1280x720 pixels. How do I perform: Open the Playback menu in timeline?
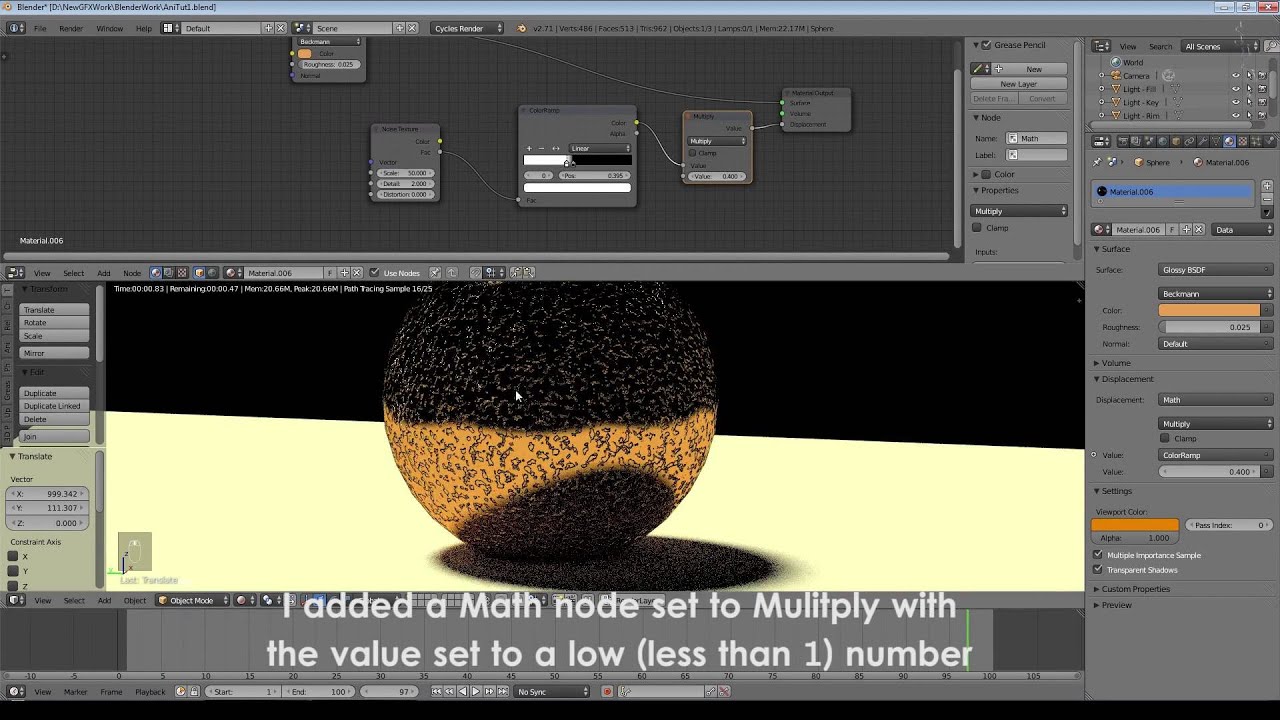click(x=150, y=692)
